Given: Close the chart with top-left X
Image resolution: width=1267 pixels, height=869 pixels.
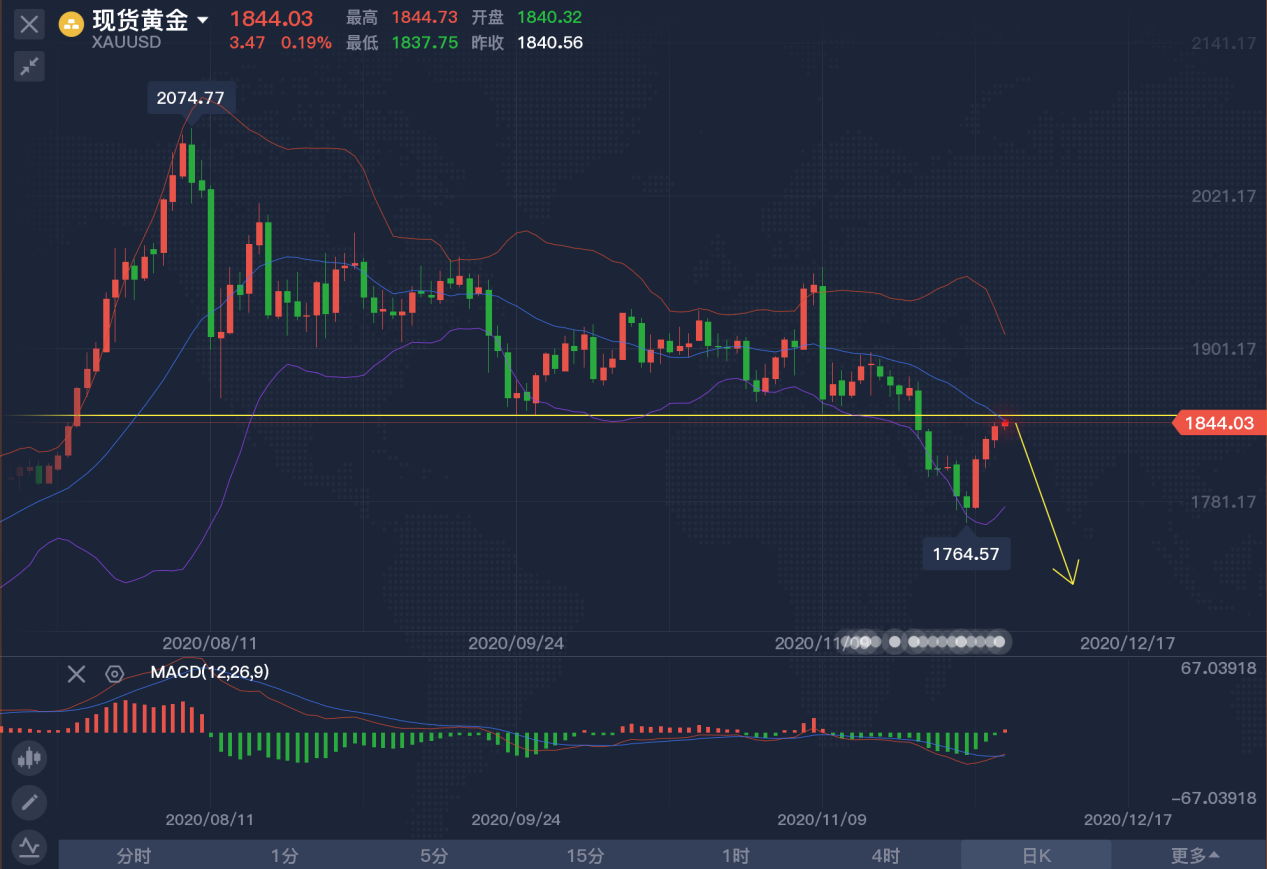Looking at the screenshot, I should pos(30,25).
